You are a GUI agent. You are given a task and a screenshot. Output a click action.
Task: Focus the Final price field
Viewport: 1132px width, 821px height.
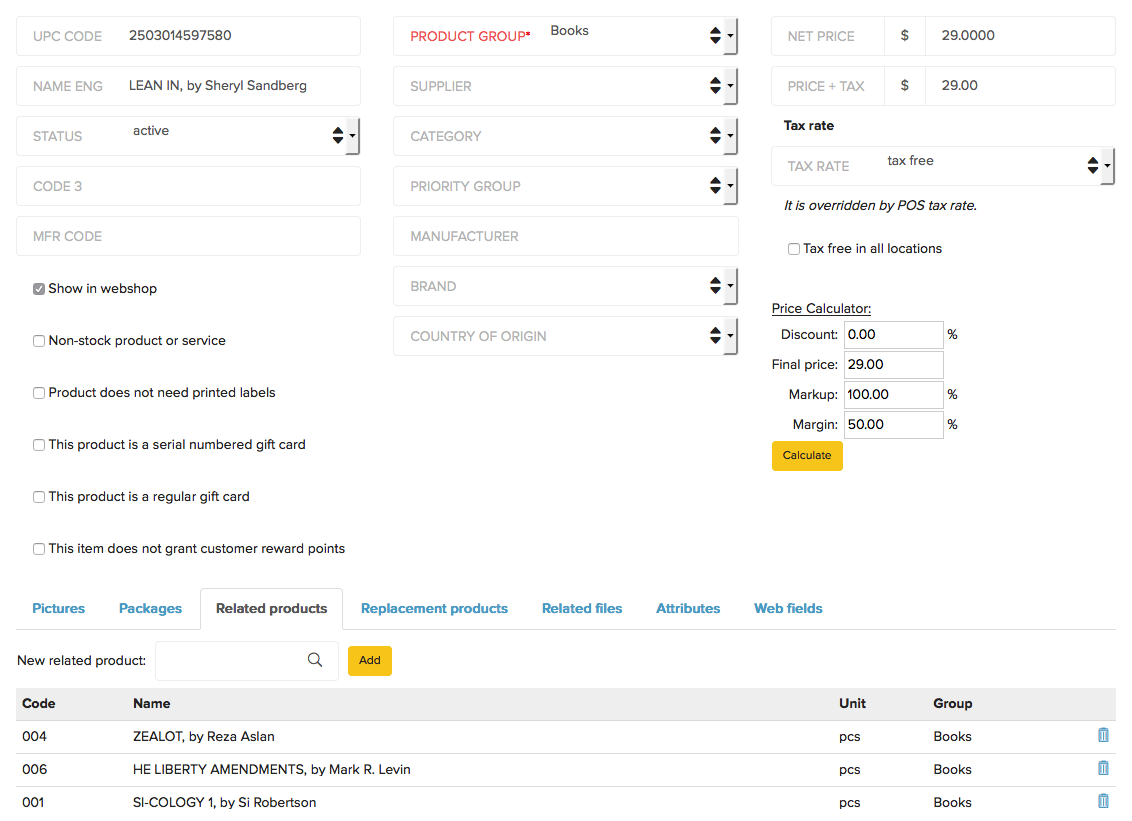coord(894,365)
